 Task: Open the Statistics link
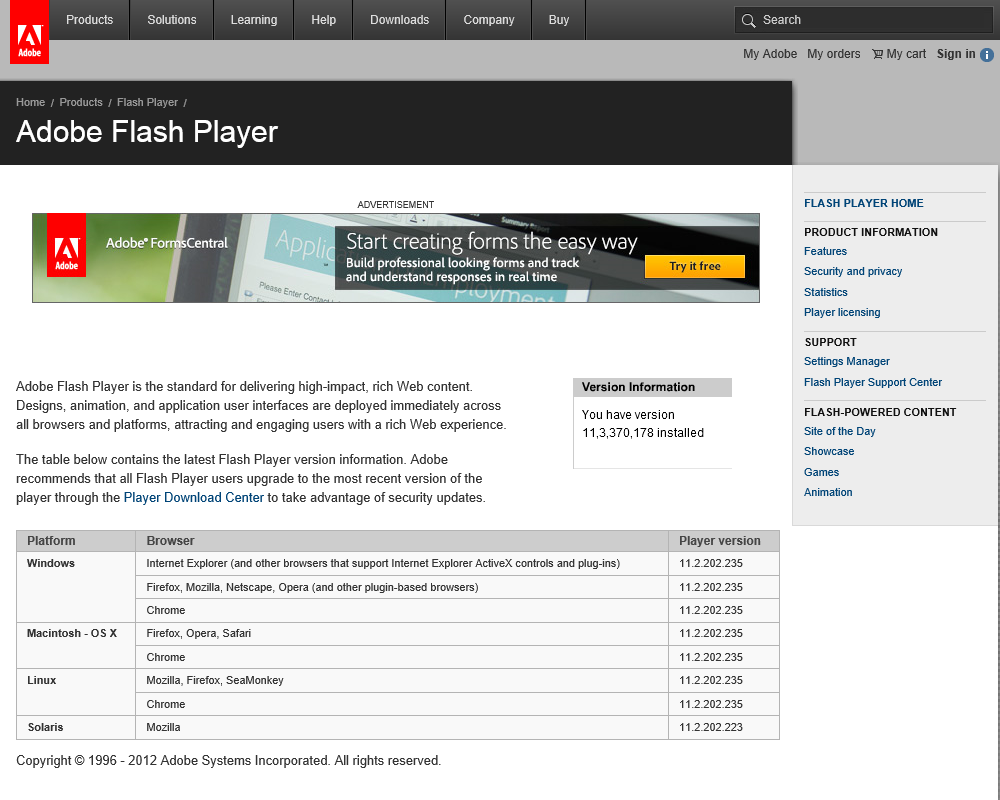click(x=826, y=292)
